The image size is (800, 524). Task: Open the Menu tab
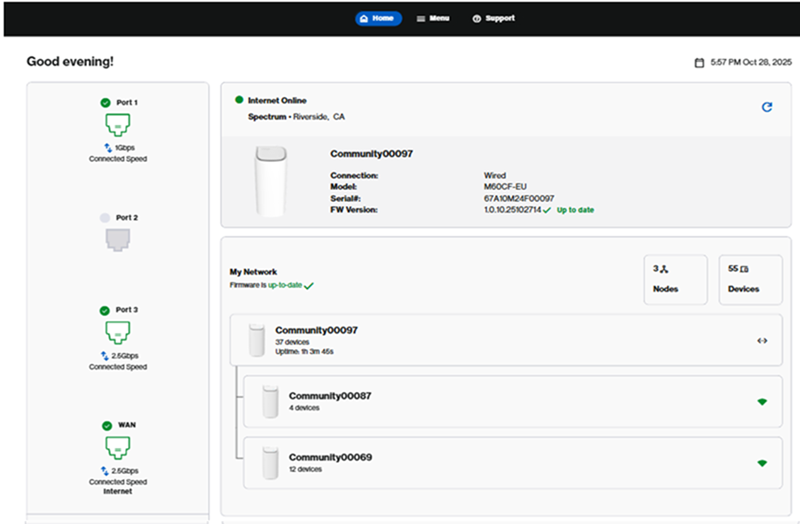pyautogui.click(x=433, y=18)
